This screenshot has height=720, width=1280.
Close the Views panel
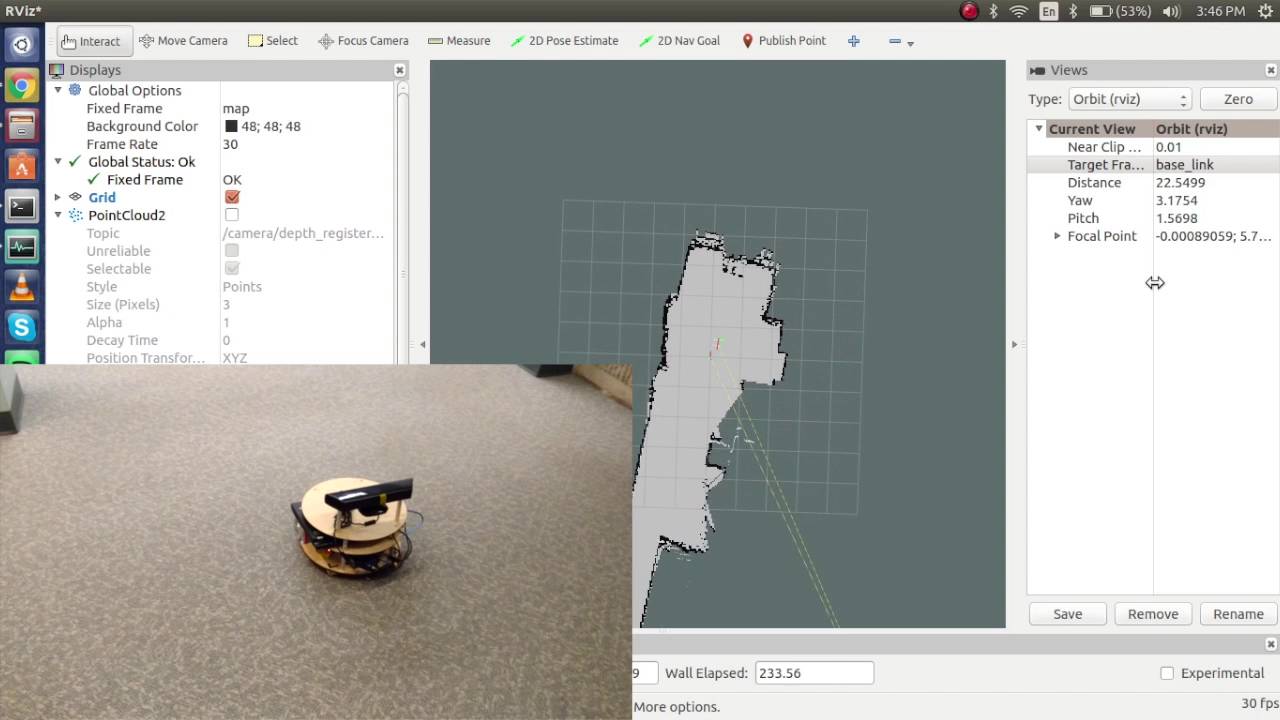(1271, 70)
